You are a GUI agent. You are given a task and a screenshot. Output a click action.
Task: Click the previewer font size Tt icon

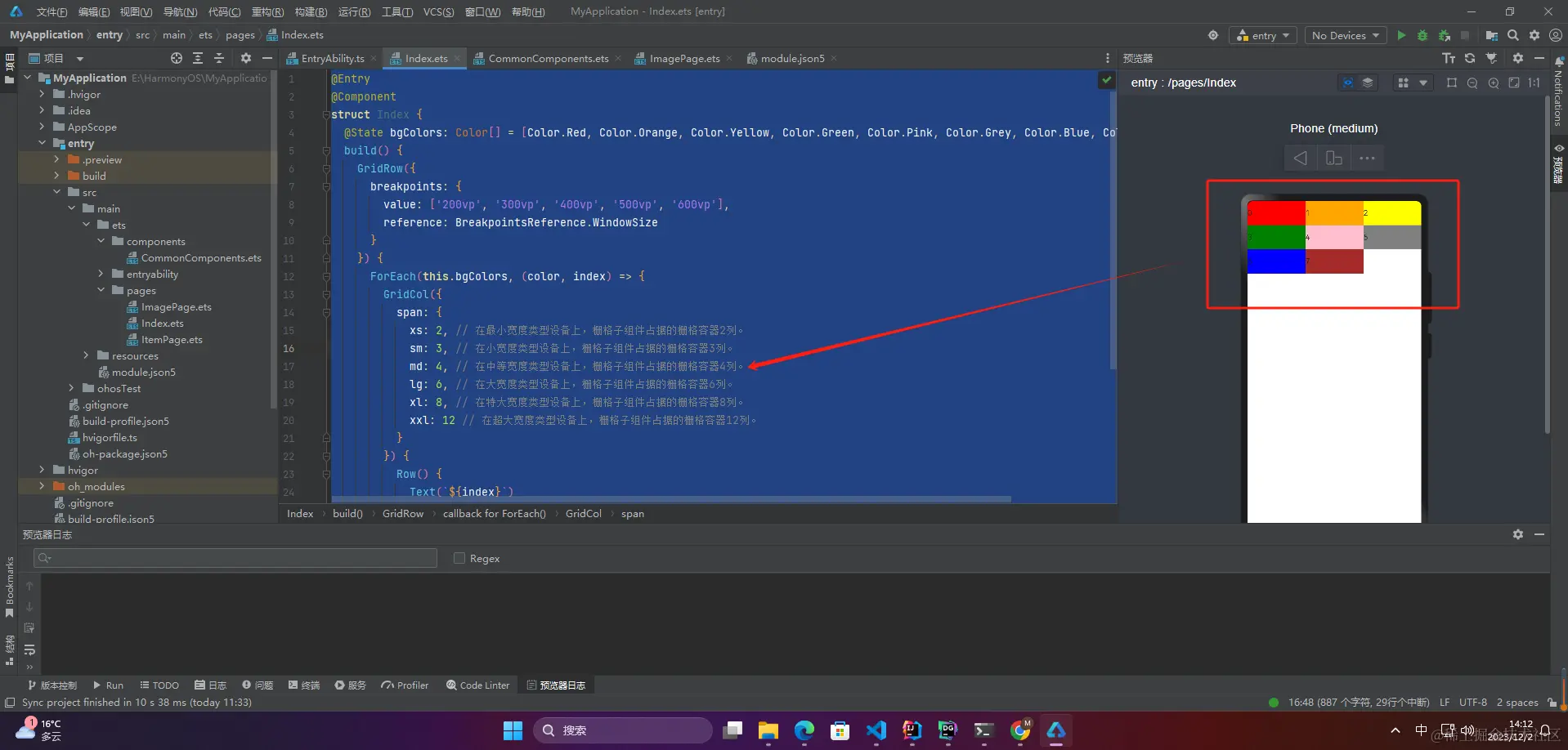[x=1449, y=58]
